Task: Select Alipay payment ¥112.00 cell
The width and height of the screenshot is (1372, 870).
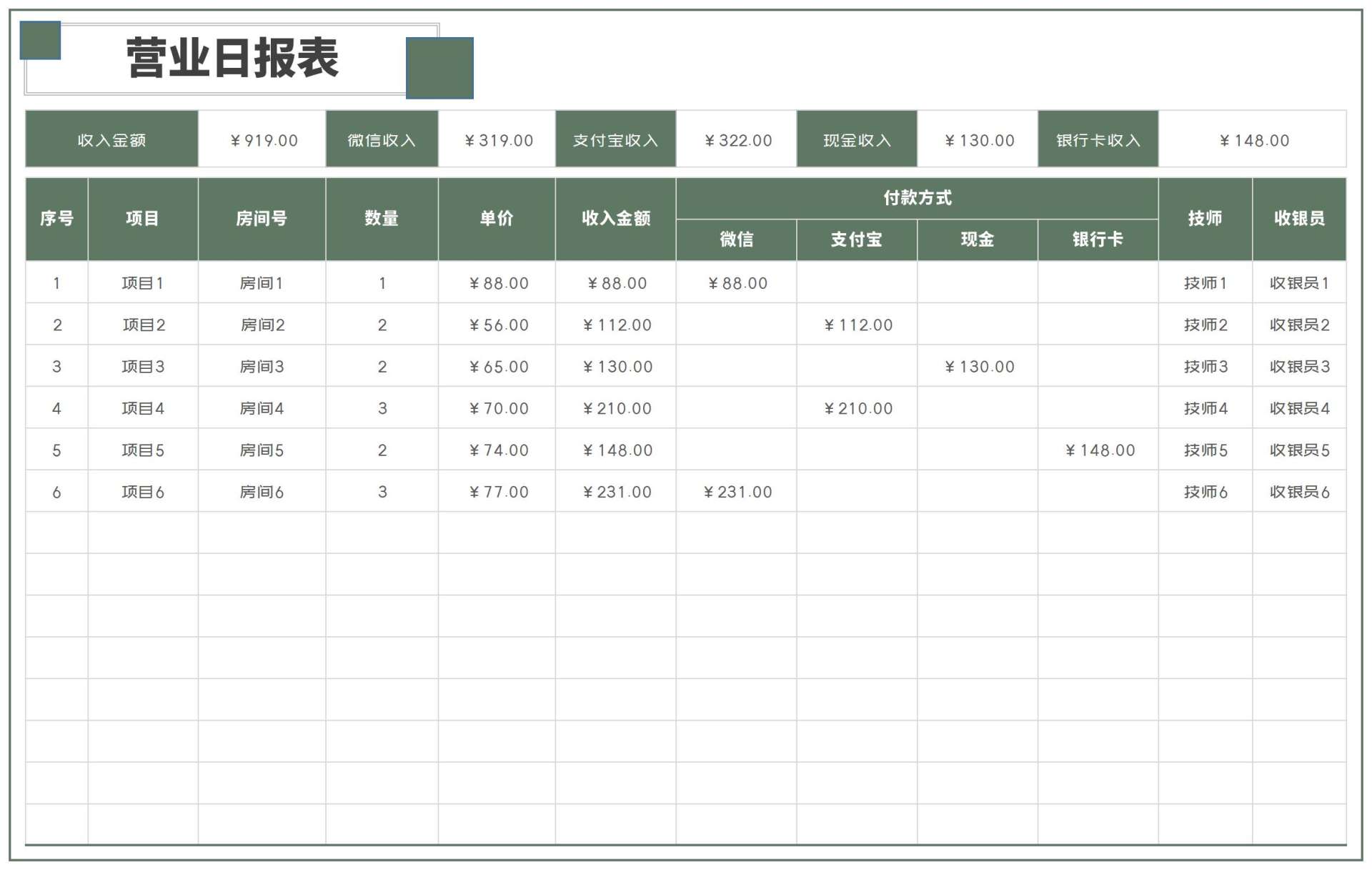Action: coord(857,325)
